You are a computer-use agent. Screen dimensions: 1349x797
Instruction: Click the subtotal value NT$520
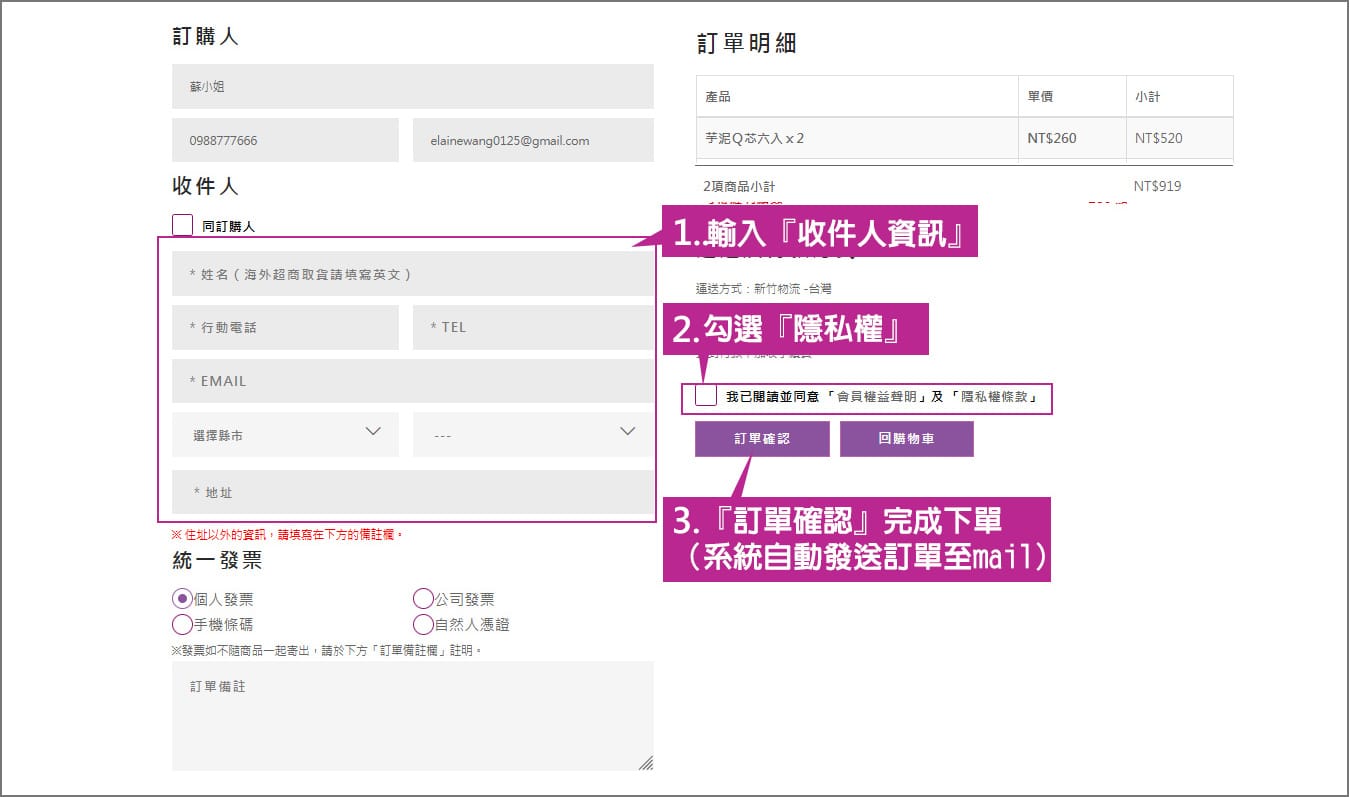(1158, 138)
